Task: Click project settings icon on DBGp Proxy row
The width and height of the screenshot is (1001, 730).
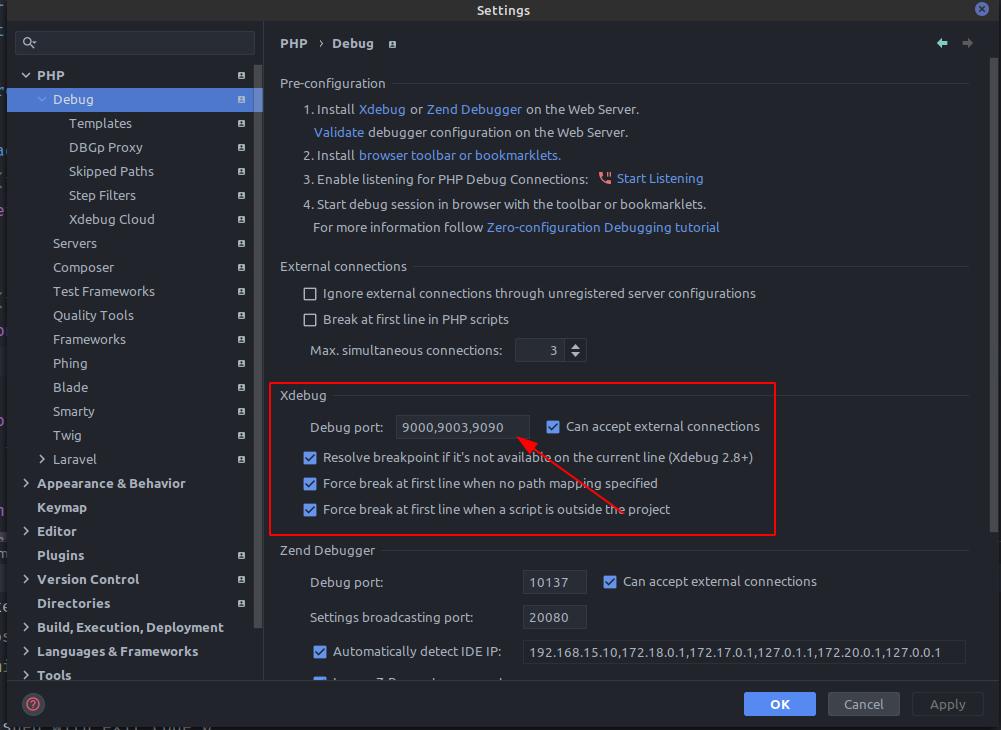Action: (x=241, y=148)
